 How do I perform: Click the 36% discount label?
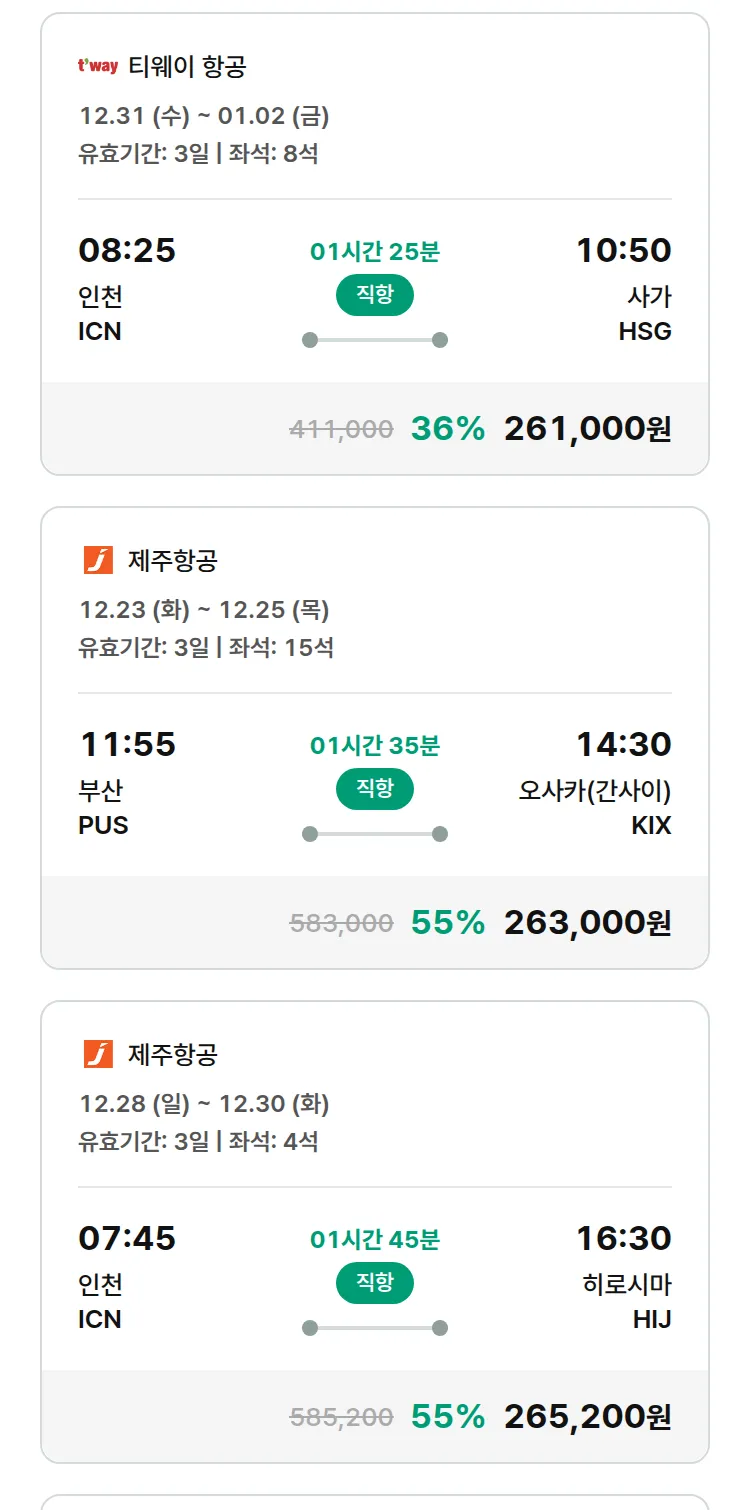click(447, 429)
